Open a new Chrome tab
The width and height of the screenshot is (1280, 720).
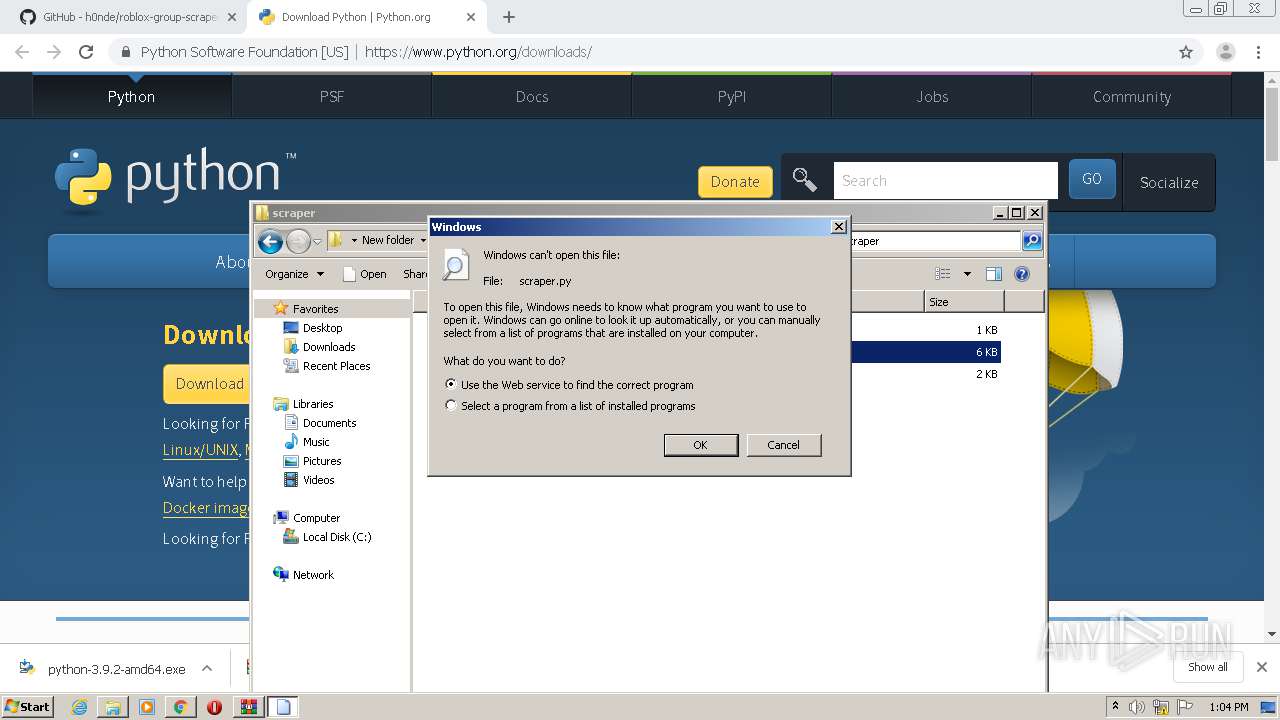[x=509, y=17]
